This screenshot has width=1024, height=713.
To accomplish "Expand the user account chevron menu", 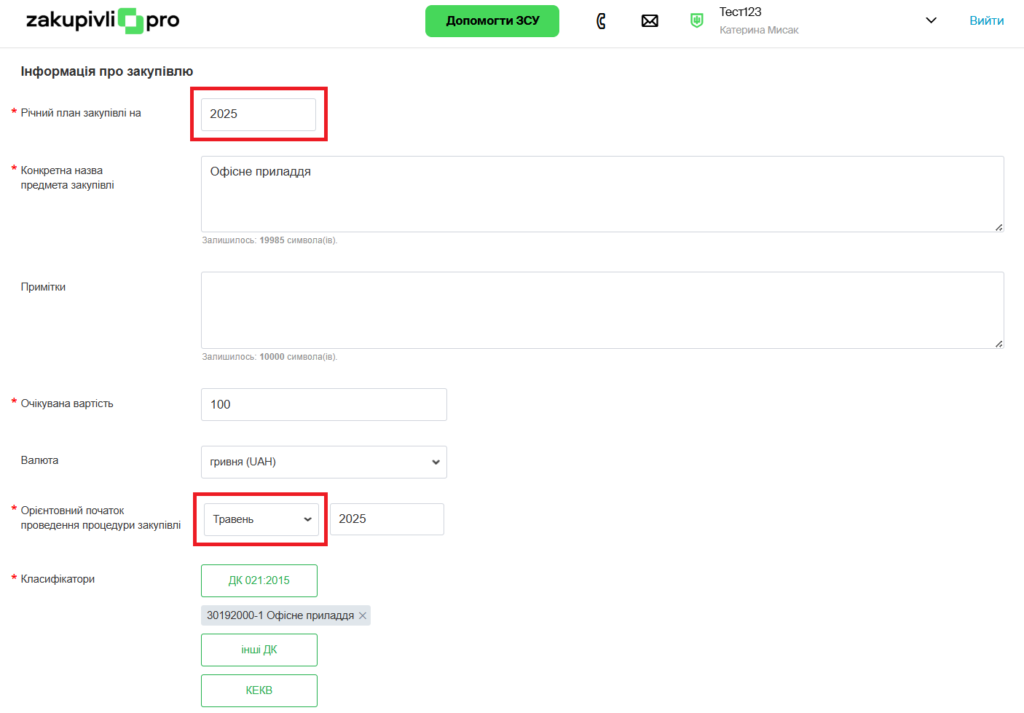I will [x=931, y=21].
